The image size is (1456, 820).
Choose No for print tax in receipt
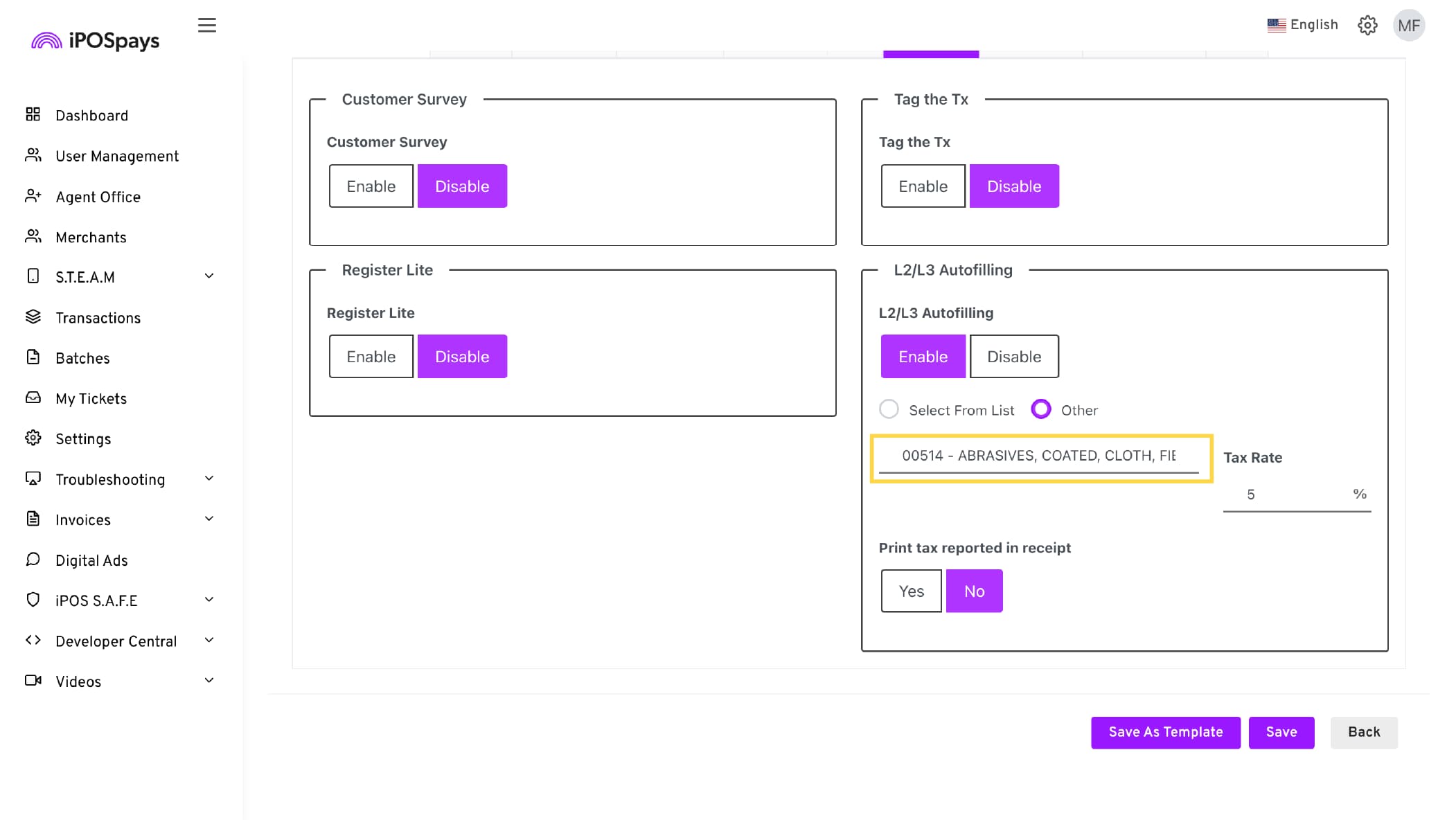pyautogui.click(x=974, y=591)
